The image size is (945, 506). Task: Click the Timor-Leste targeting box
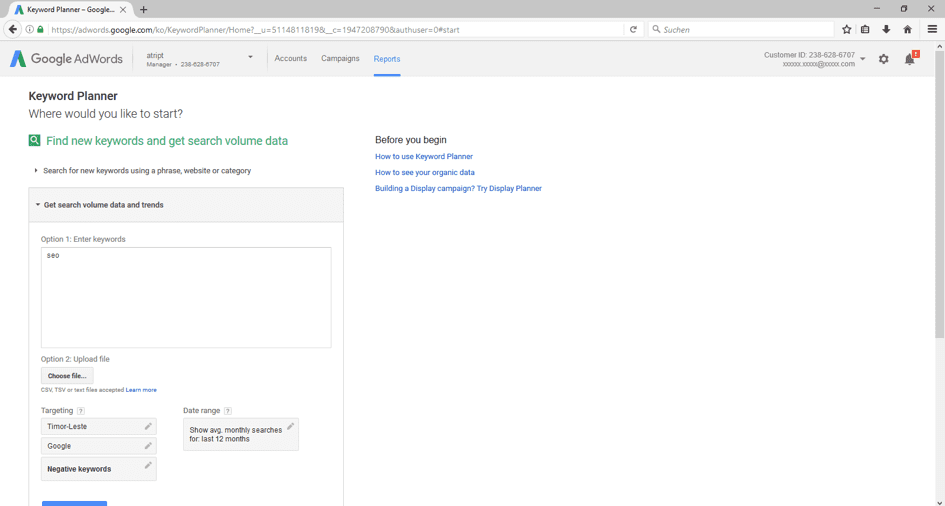pyautogui.click(x=99, y=426)
